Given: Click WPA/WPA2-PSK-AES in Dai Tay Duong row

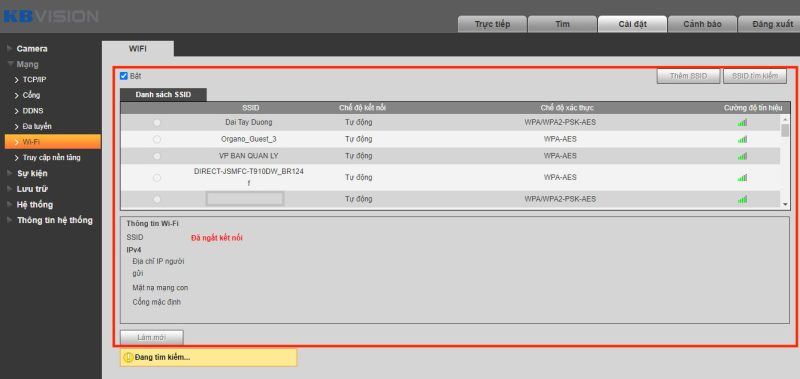Looking at the screenshot, I should point(560,122).
